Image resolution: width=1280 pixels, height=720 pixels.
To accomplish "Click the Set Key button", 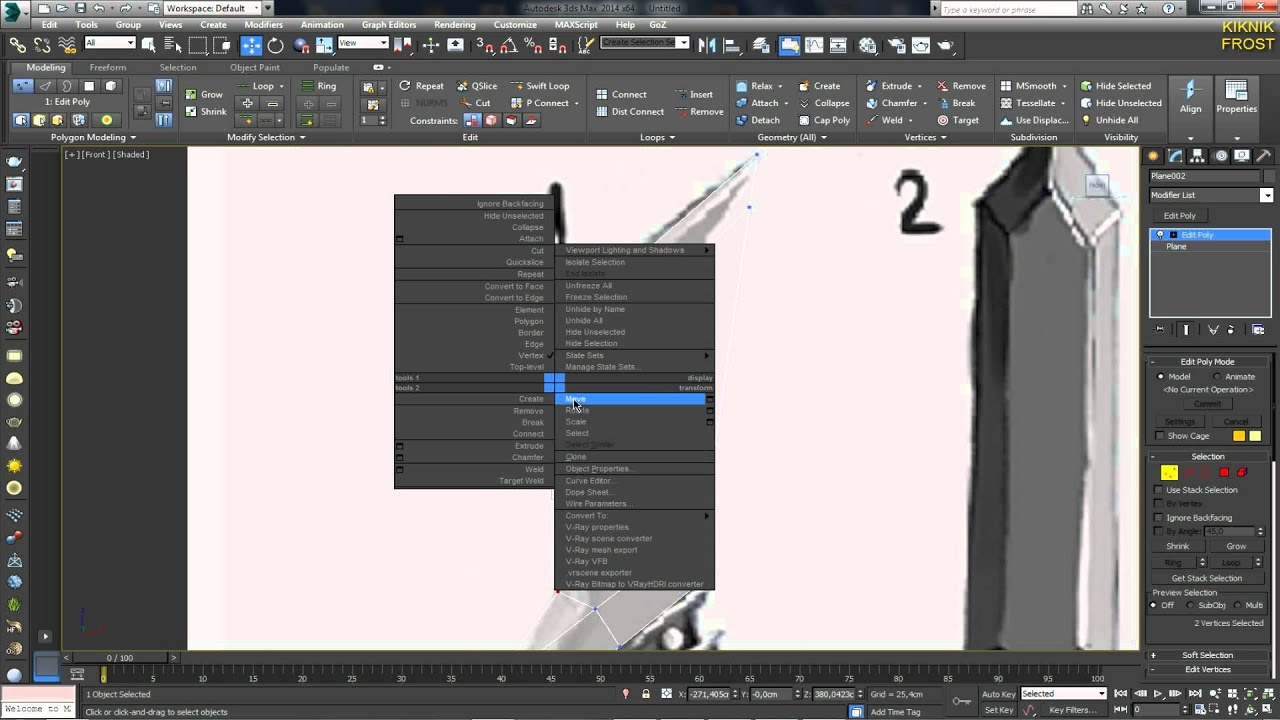I will click(998, 710).
